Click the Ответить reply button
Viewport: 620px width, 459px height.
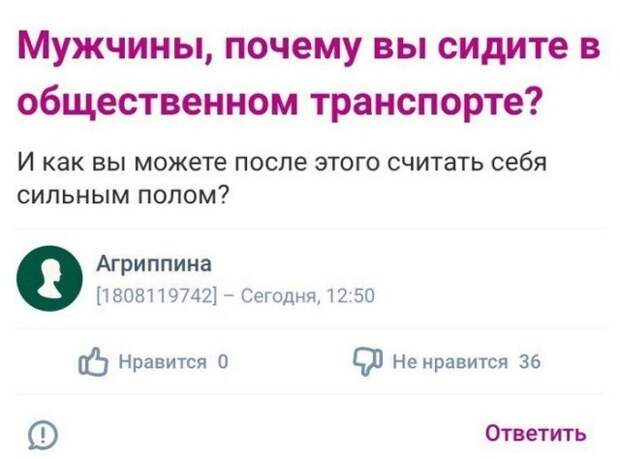(535, 433)
